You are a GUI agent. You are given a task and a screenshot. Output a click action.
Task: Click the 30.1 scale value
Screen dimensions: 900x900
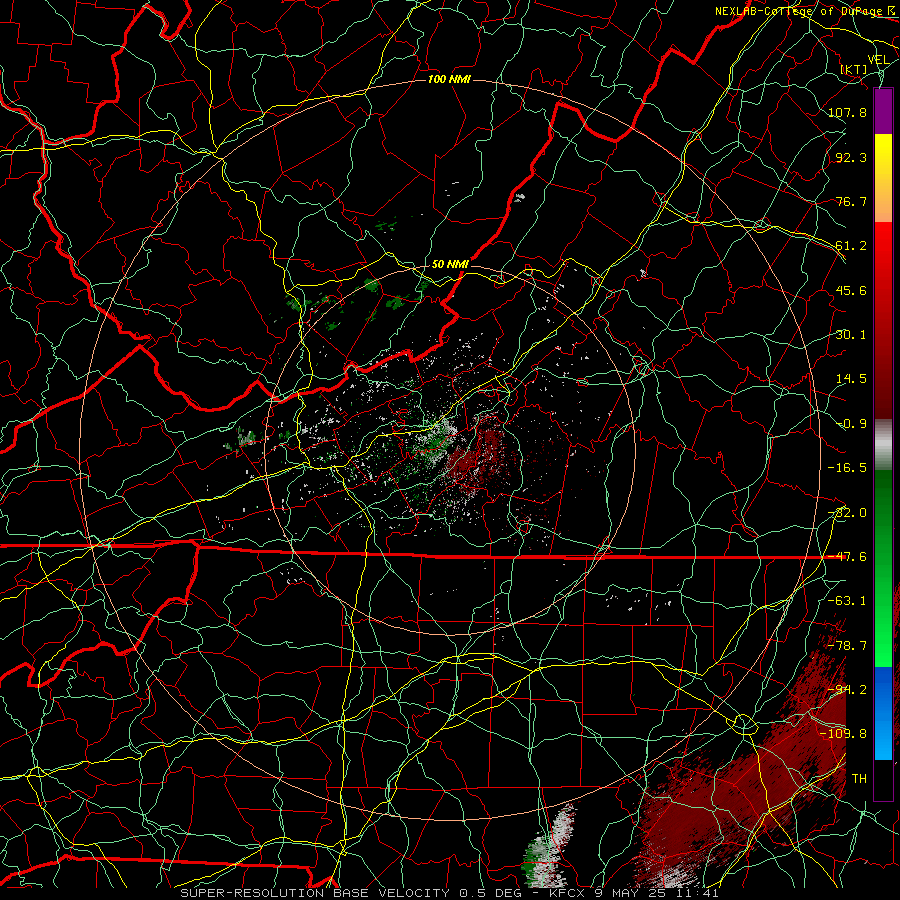(851, 335)
